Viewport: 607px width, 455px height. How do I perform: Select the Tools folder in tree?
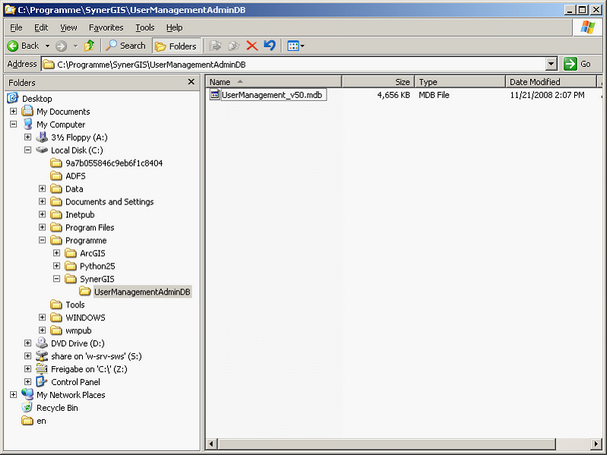pos(75,305)
